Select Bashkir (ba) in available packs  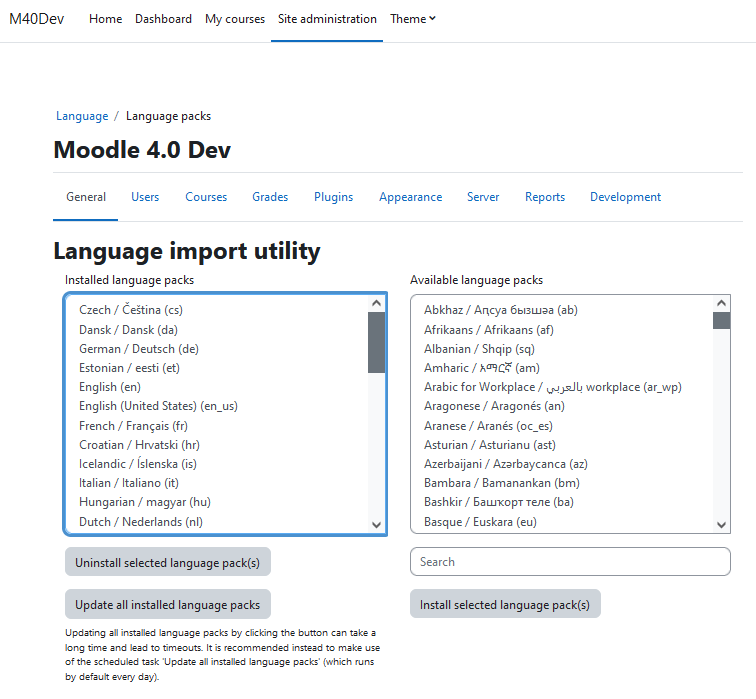click(x=562, y=502)
